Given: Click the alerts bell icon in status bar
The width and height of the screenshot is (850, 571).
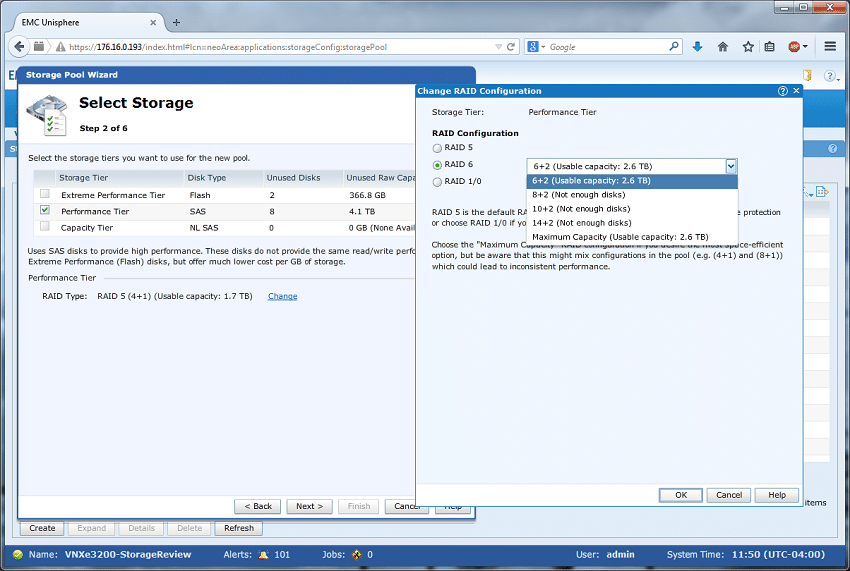Looking at the screenshot, I should coord(263,554).
